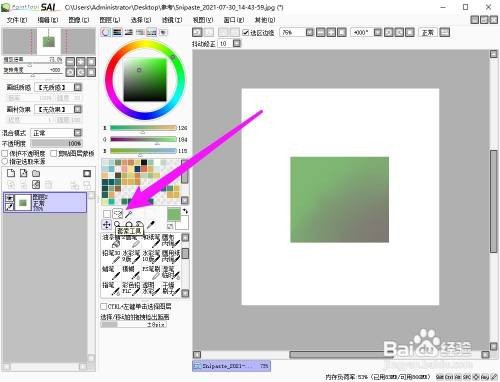Open the 抖动修正 stabilizer dropdown
Viewport: 500px width, 382px height.
(237, 43)
